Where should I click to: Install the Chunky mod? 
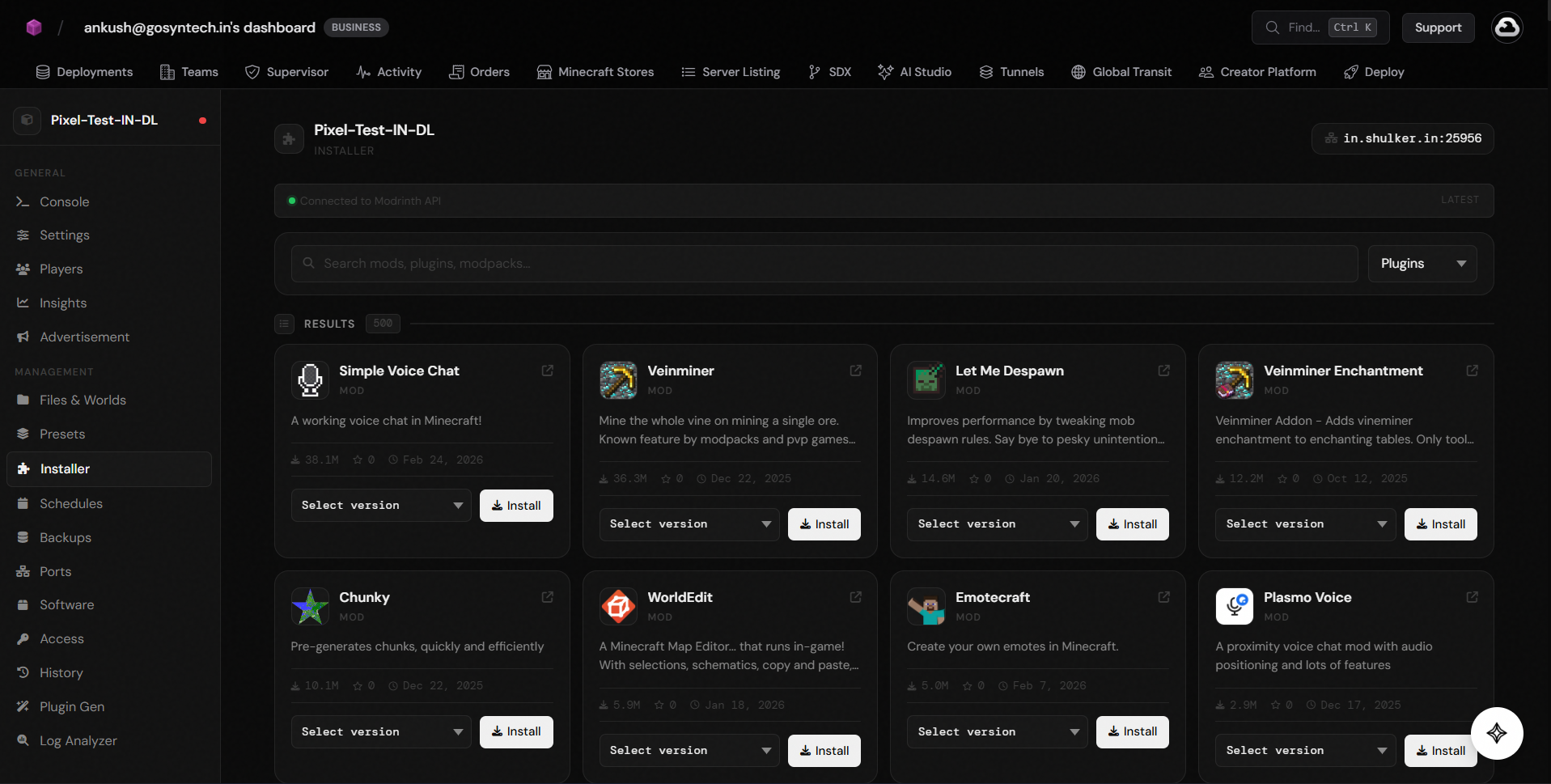(516, 732)
